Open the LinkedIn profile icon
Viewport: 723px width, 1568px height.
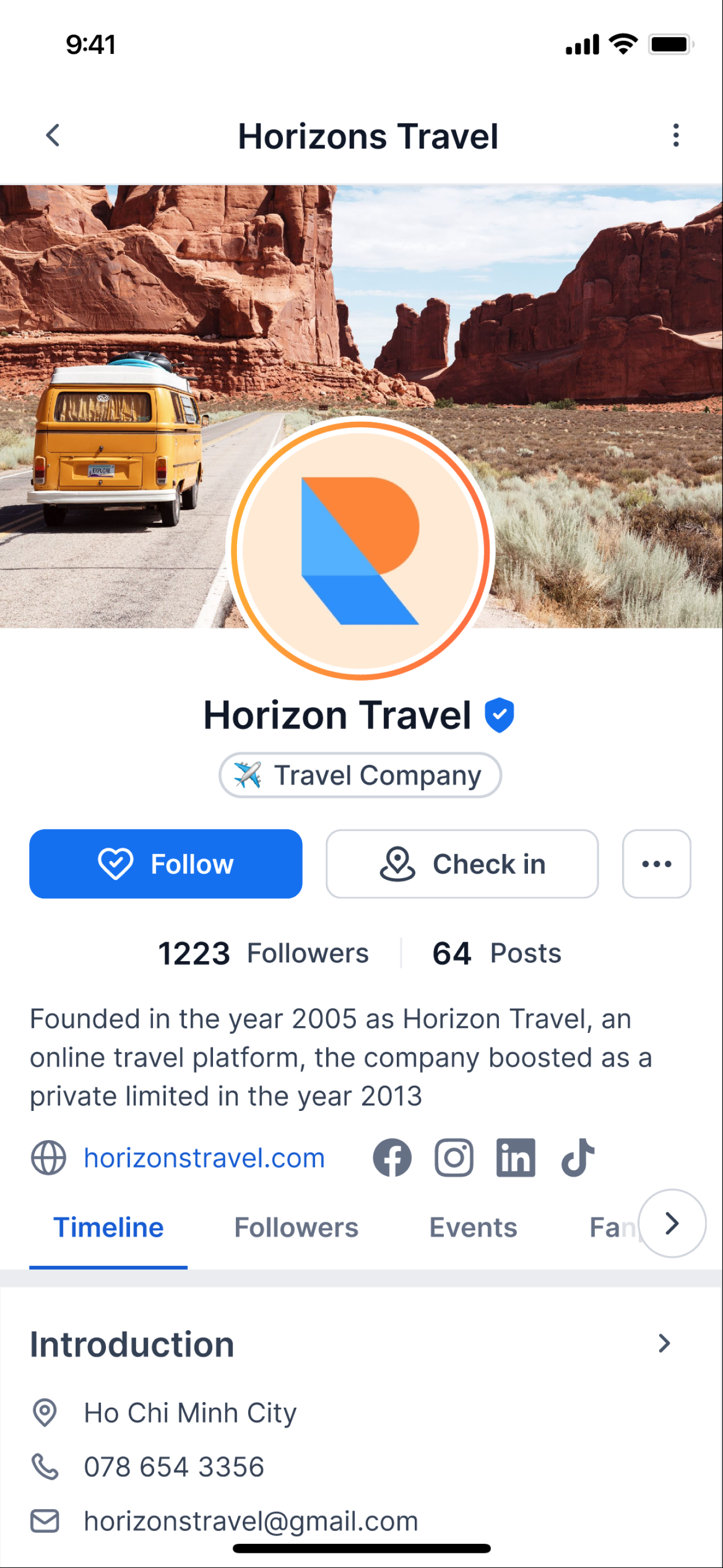pyautogui.click(x=516, y=1157)
